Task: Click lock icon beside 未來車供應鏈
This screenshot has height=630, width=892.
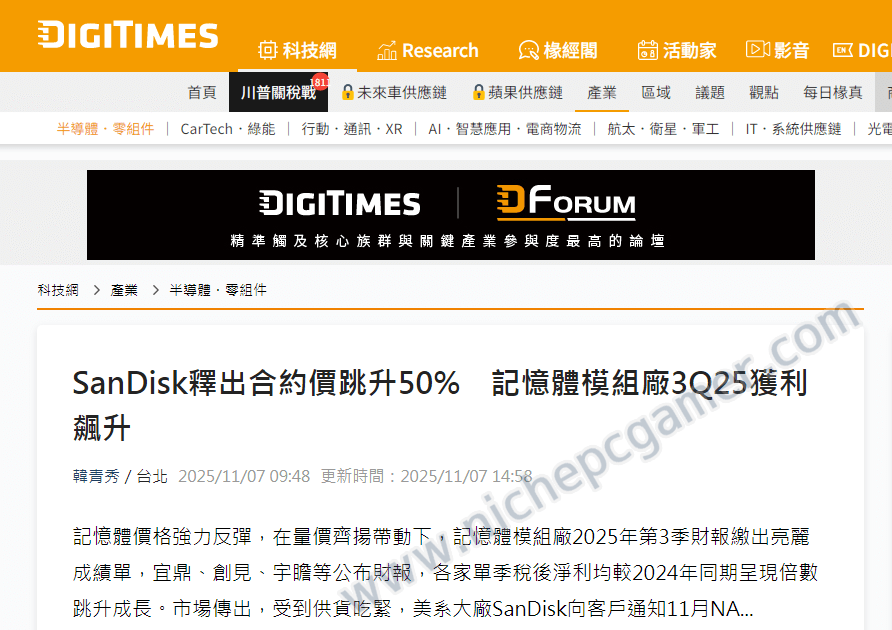Action: tap(348, 92)
